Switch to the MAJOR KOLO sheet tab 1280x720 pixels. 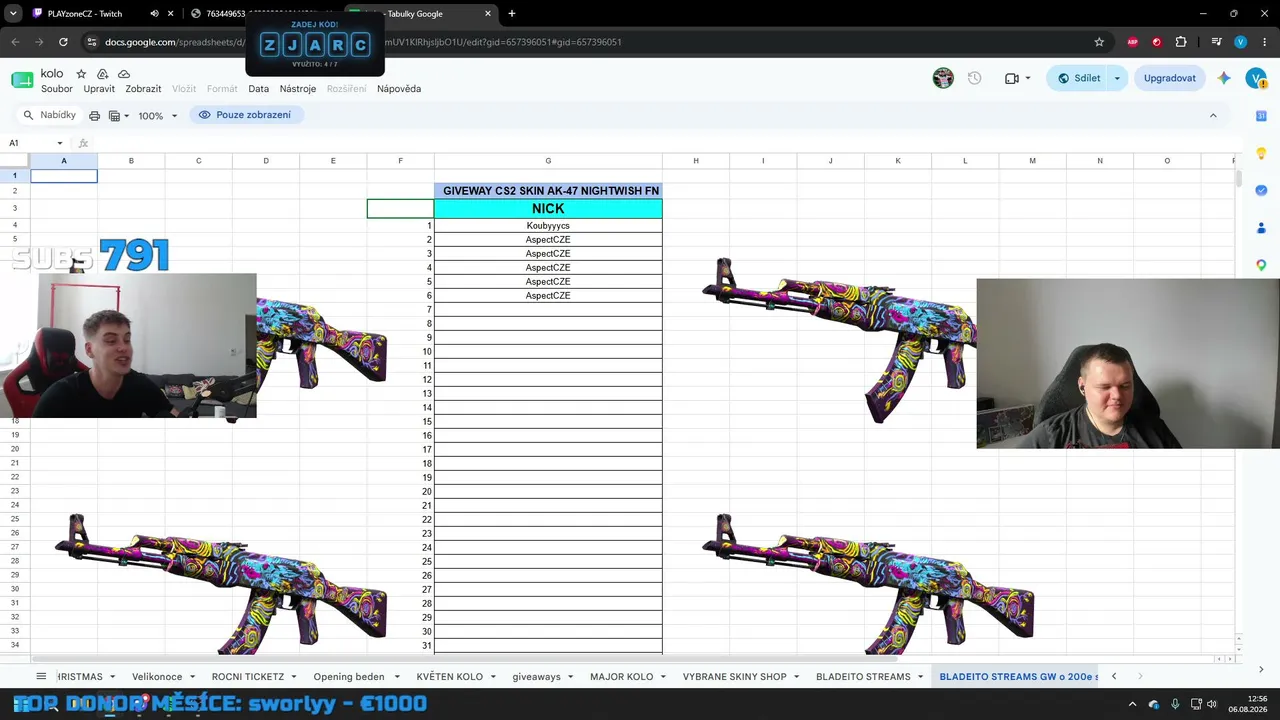click(621, 677)
